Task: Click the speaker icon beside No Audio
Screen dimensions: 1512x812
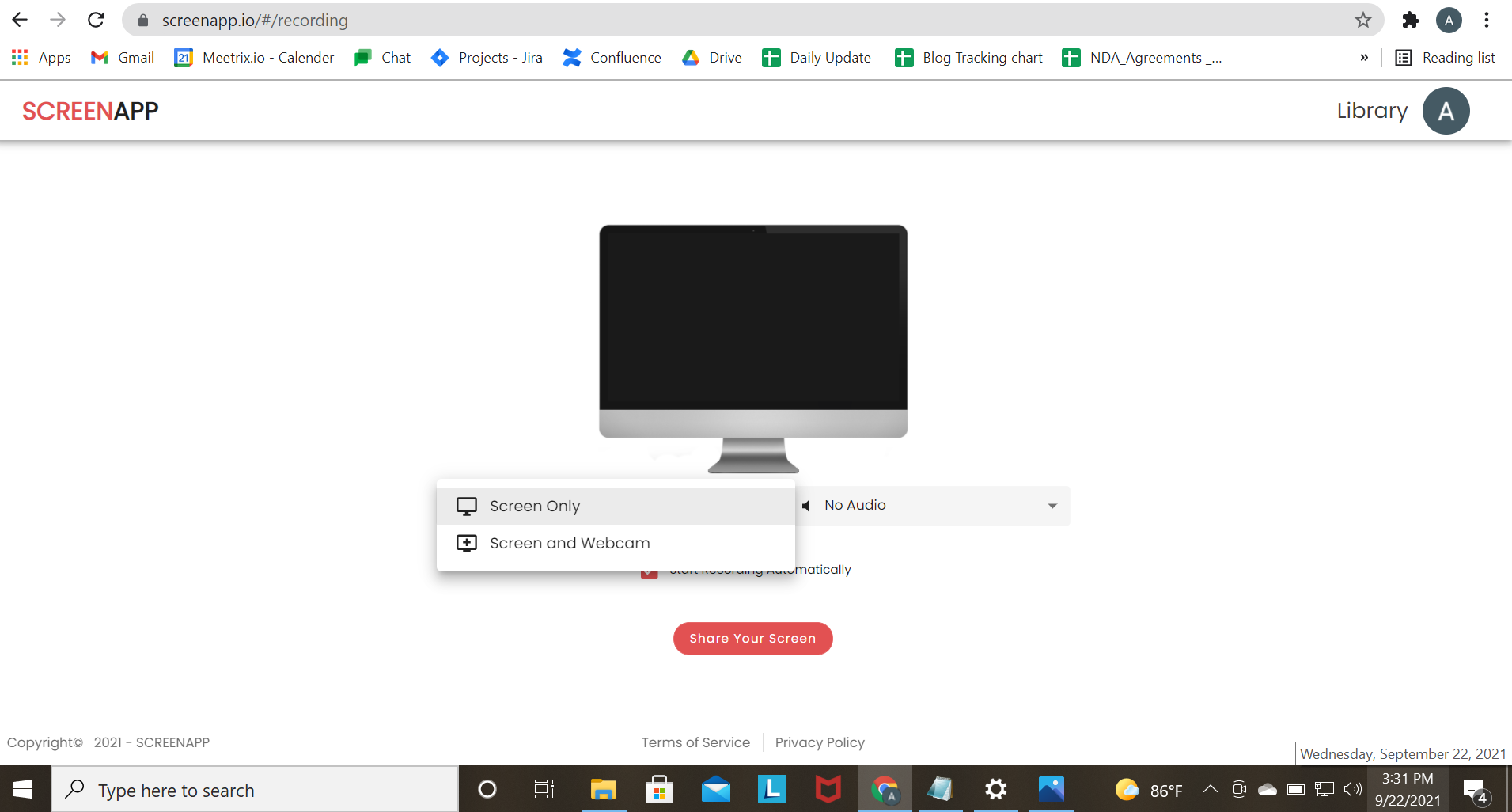Action: [x=806, y=506]
